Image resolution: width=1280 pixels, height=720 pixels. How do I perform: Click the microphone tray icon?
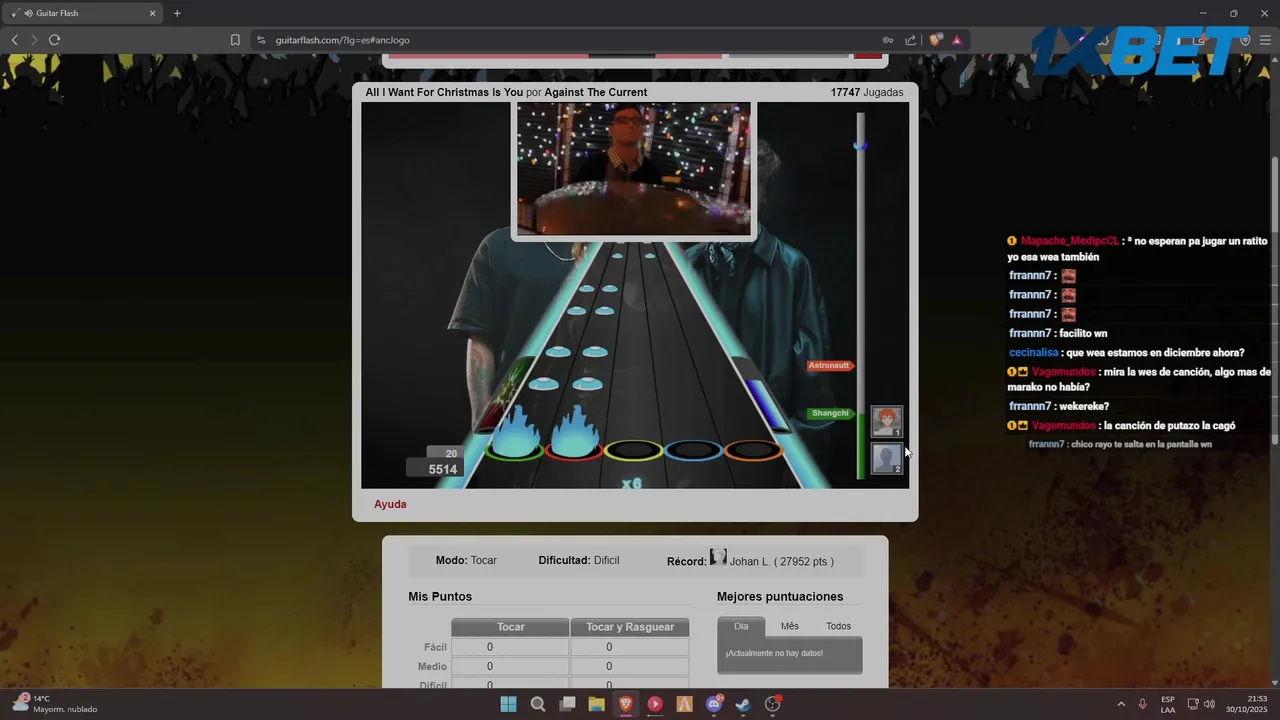1143,704
